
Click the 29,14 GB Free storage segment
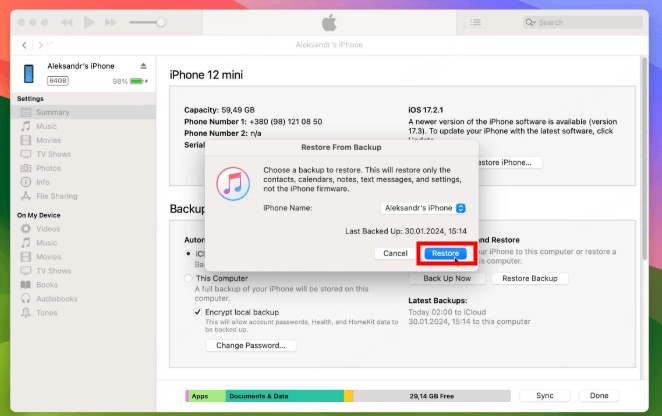[431, 396]
